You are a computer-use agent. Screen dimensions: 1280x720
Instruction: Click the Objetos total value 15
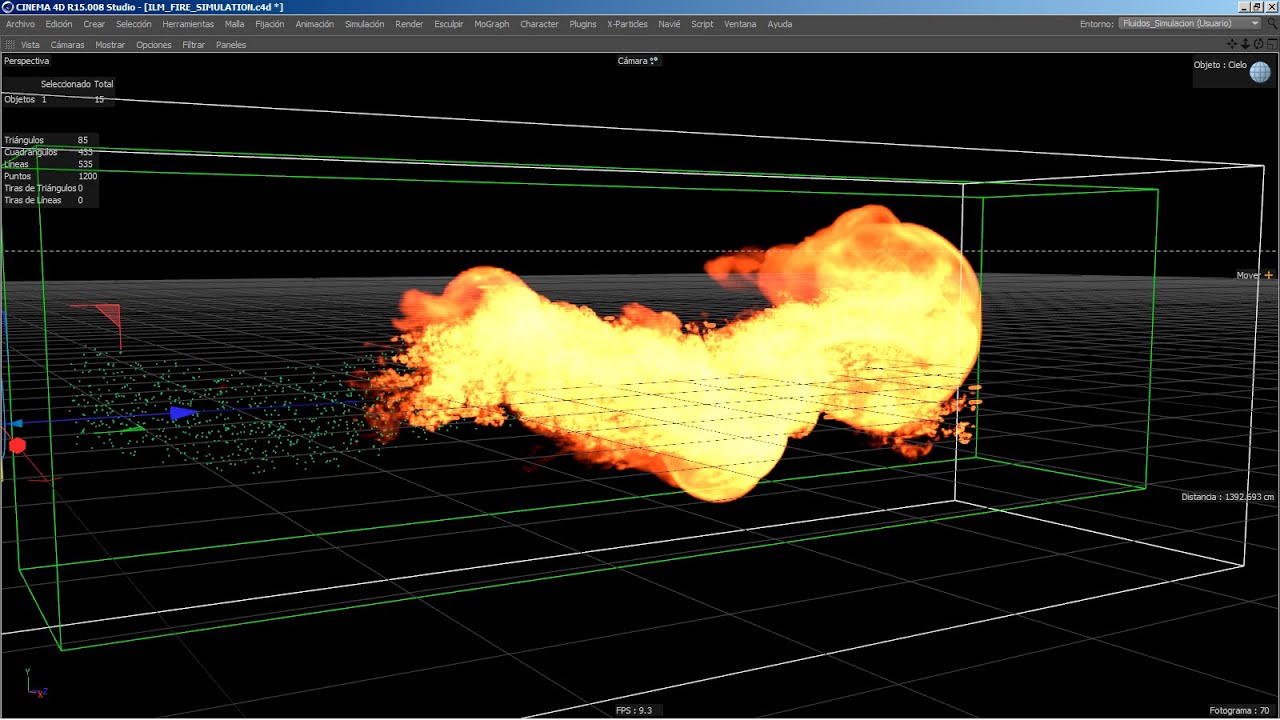tap(99, 100)
